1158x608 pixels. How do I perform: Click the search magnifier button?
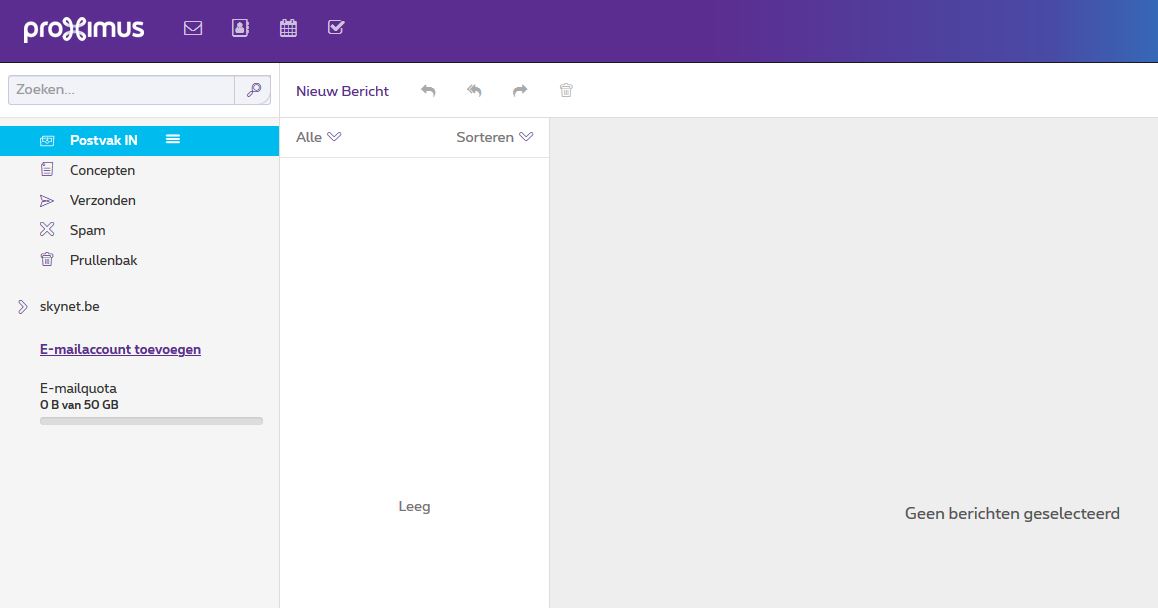253,90
